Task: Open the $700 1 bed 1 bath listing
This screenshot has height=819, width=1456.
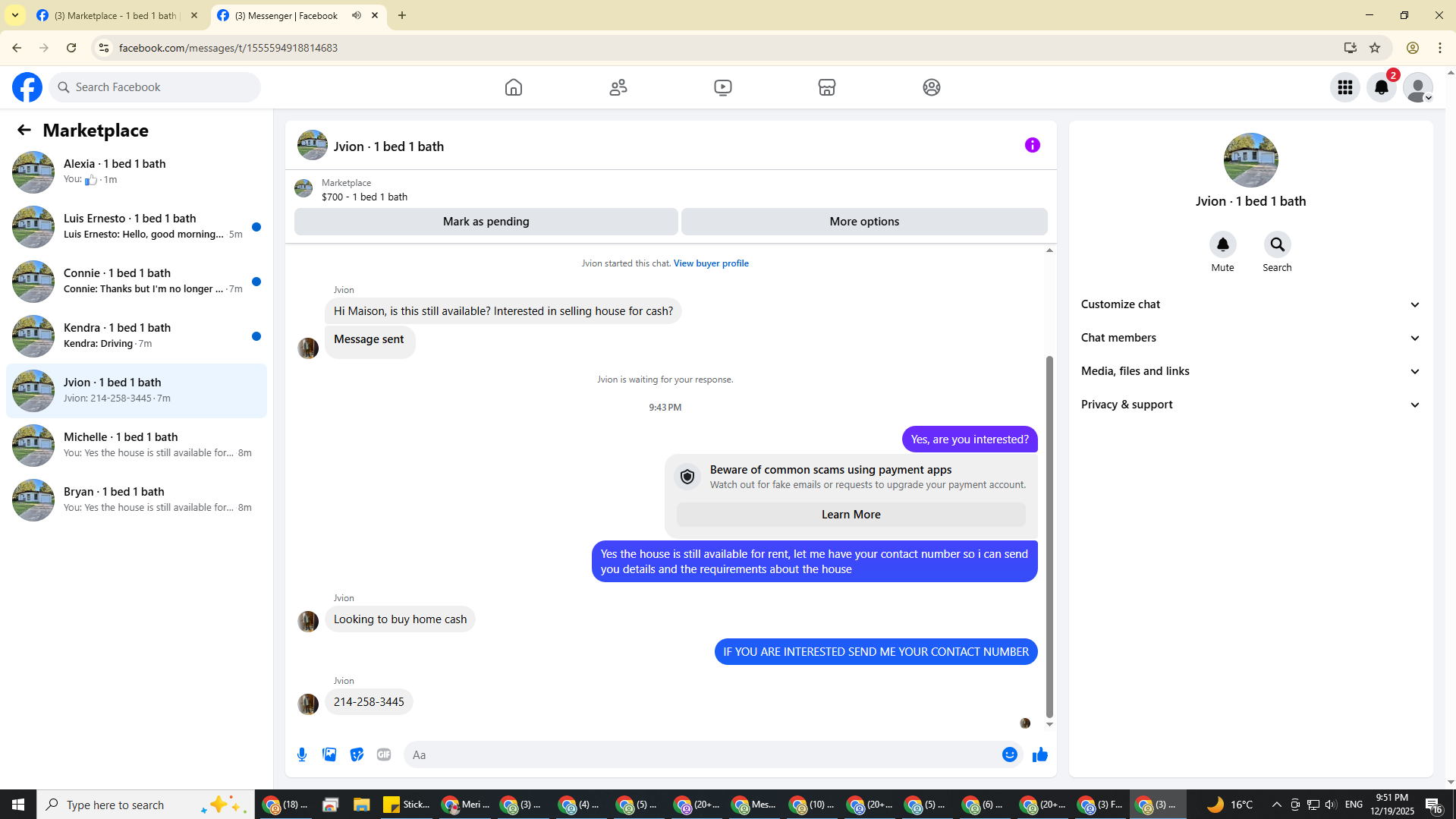Action: pyautogui.click(x=364, y=190)
